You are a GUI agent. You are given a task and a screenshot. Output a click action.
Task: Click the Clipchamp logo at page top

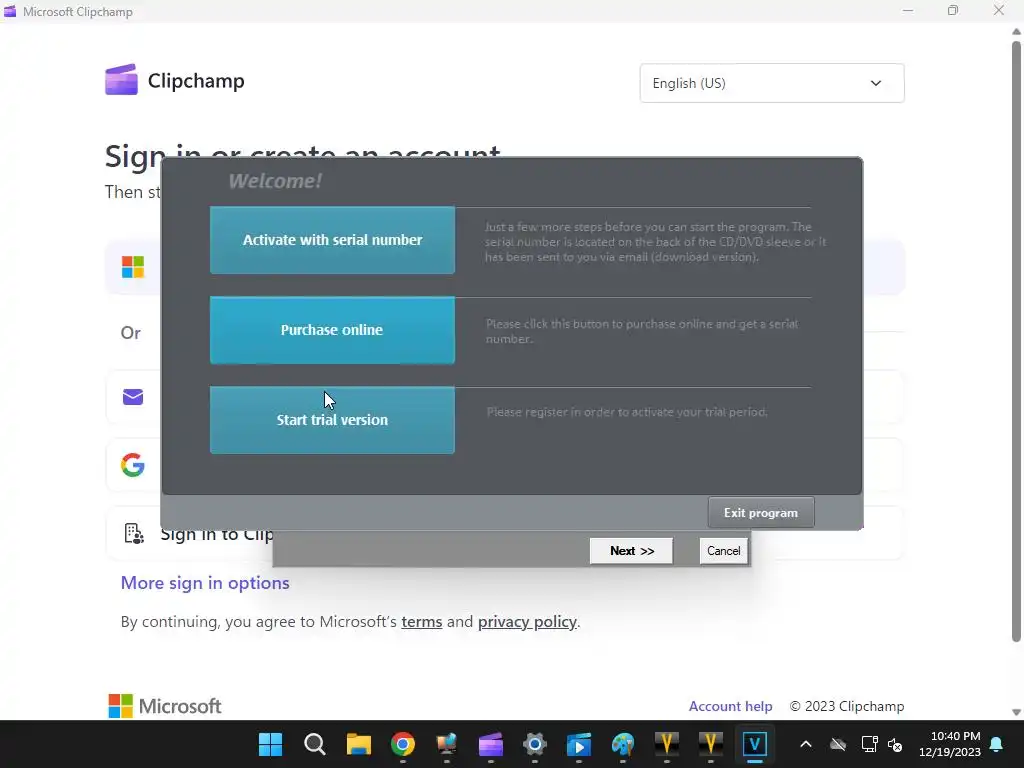(174, 80)
